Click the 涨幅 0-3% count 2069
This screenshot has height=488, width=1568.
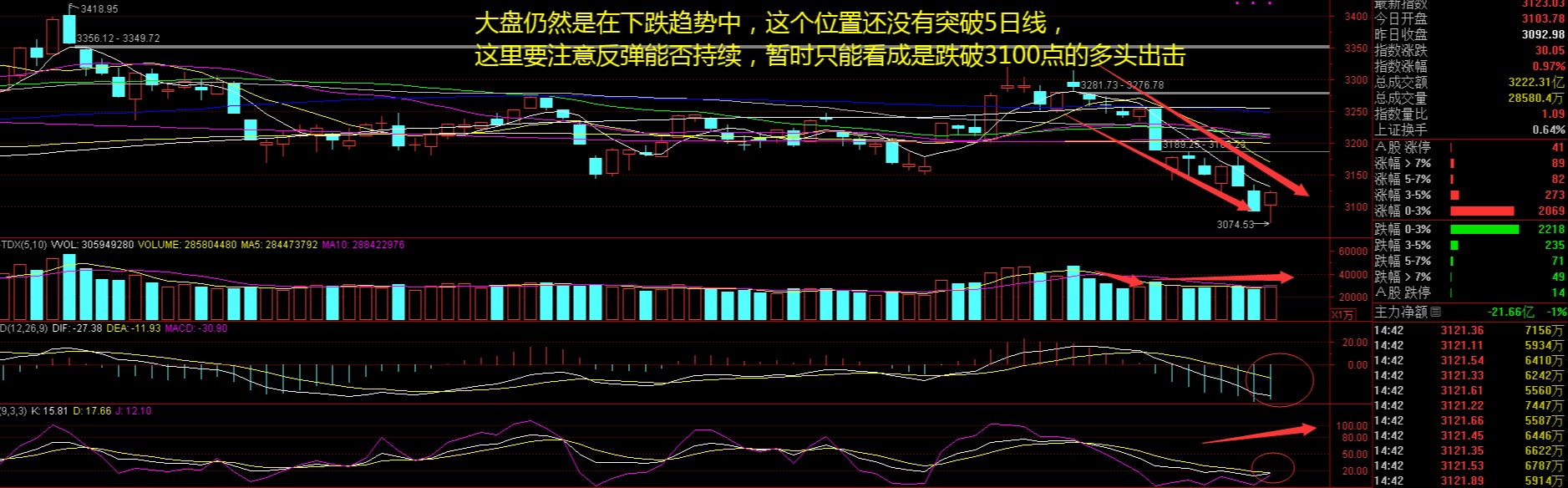tap(1551, 211)
